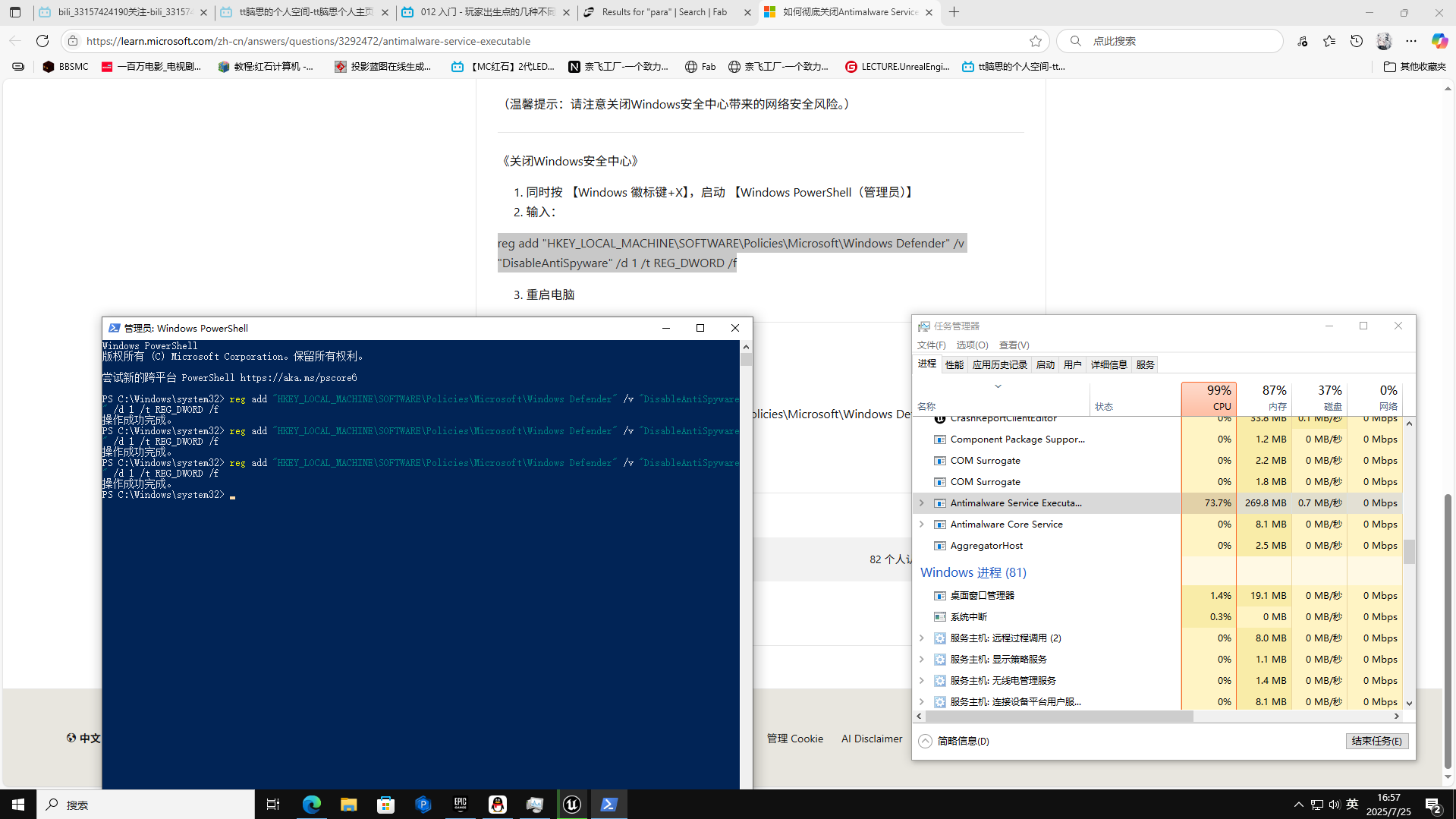This screenshot has width=1456, height=819.
Task: Switch to 详细信息 tab in Task Manager
Action: [1109, 365]
